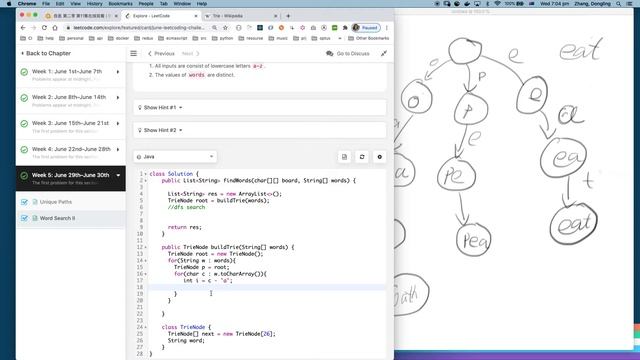Open the Java language dropdown

pyautogui.click(x=175, y=157)
